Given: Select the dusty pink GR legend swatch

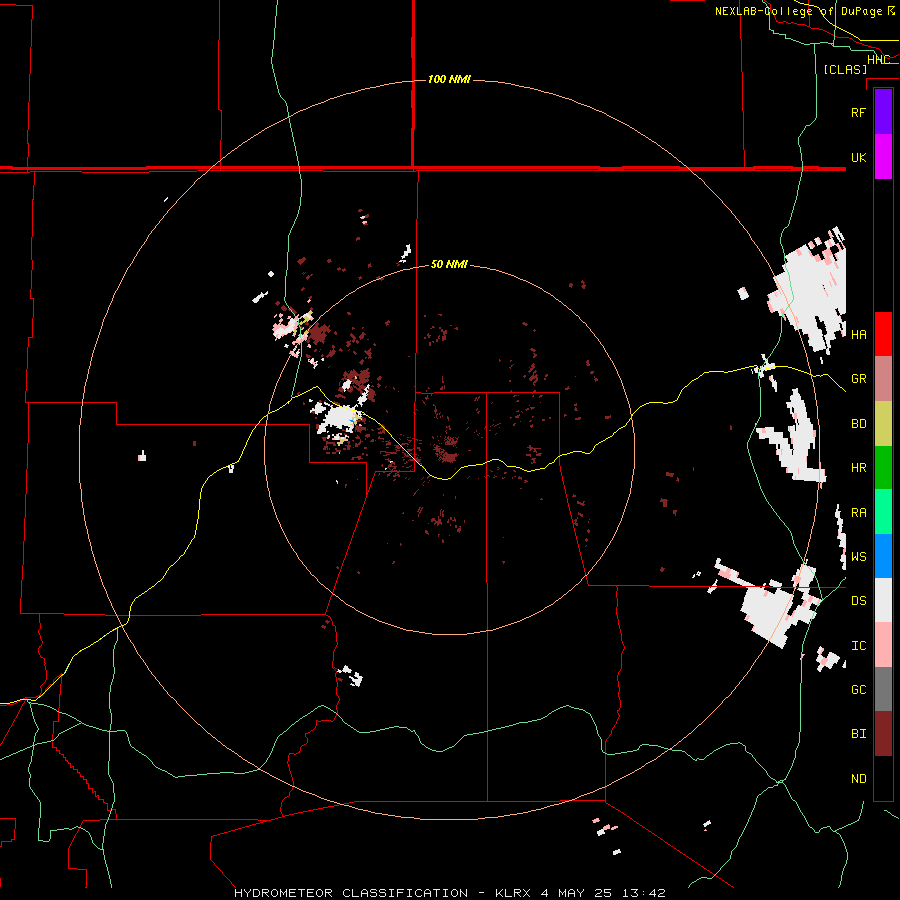Looking at the screenshot, I should pyautogui.click(x=883, y=379).
